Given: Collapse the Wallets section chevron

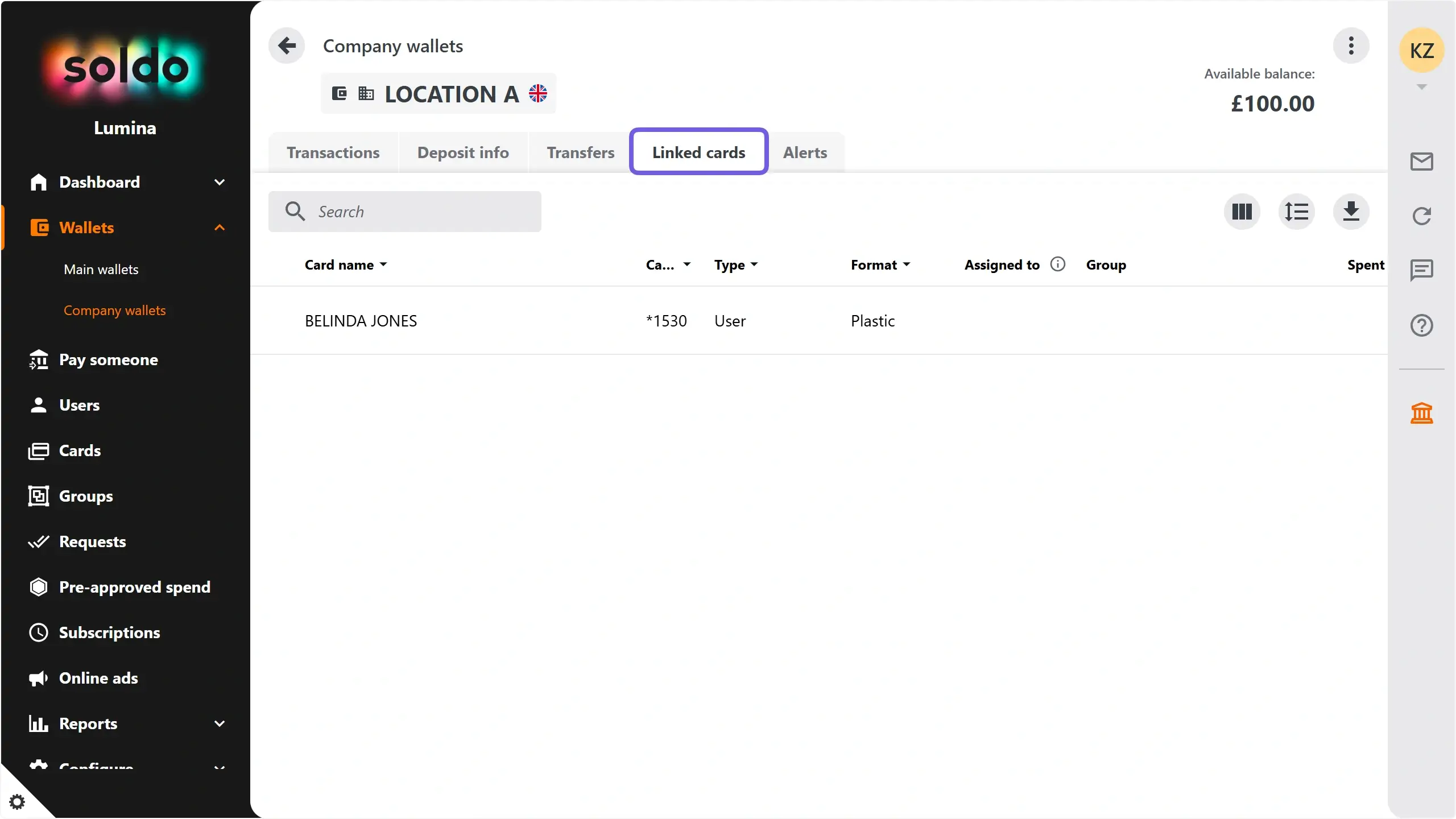Looking at the screenshot, I should 220,227.
